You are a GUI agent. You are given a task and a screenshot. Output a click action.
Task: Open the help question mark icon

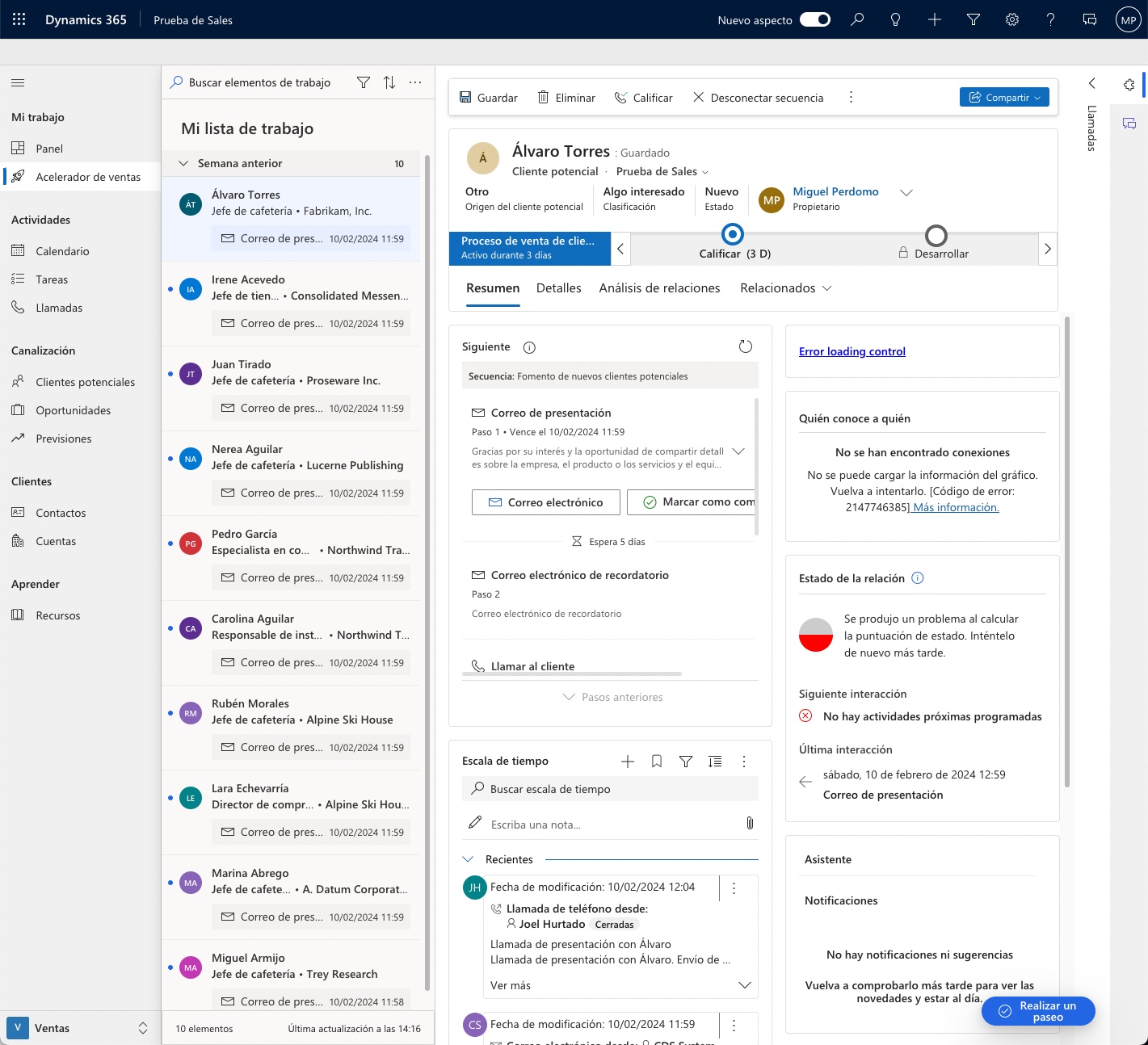pos(1051,19)
